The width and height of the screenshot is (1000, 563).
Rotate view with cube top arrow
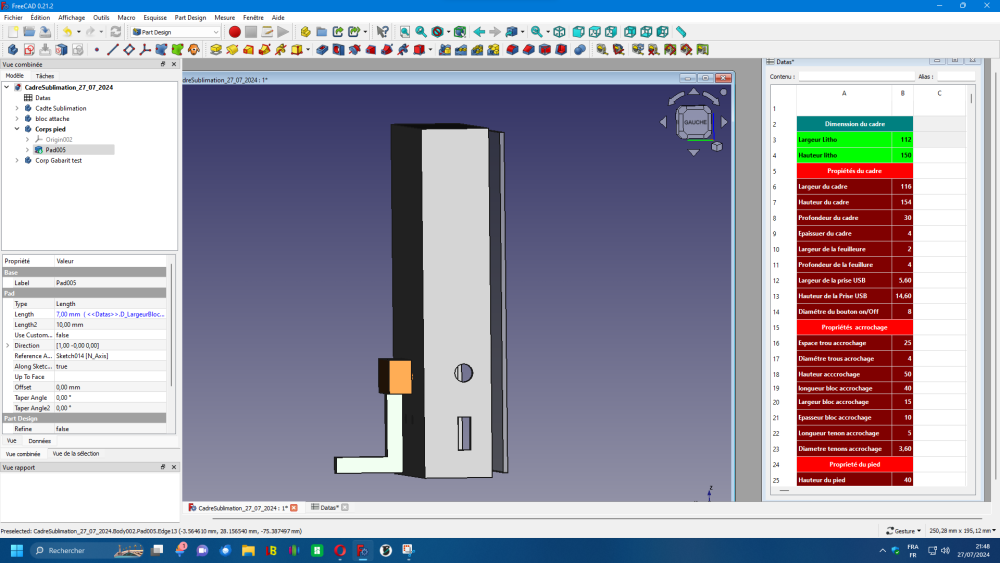[x=694, y=92]
